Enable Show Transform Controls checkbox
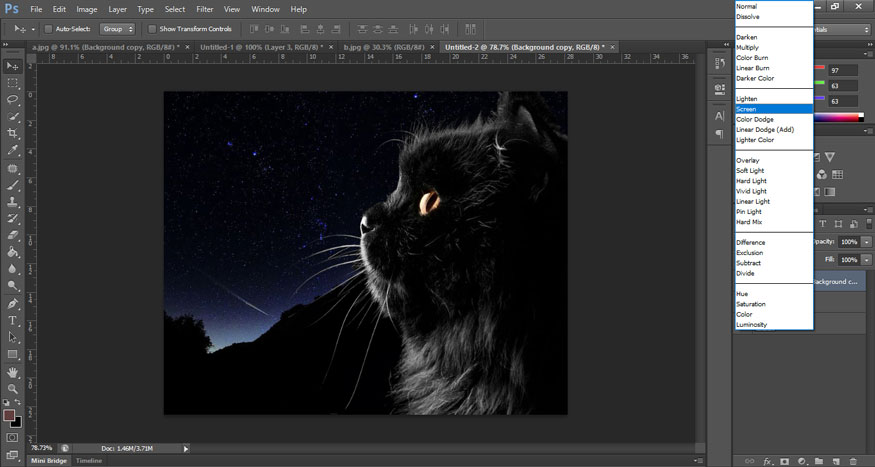 (152, 29)
